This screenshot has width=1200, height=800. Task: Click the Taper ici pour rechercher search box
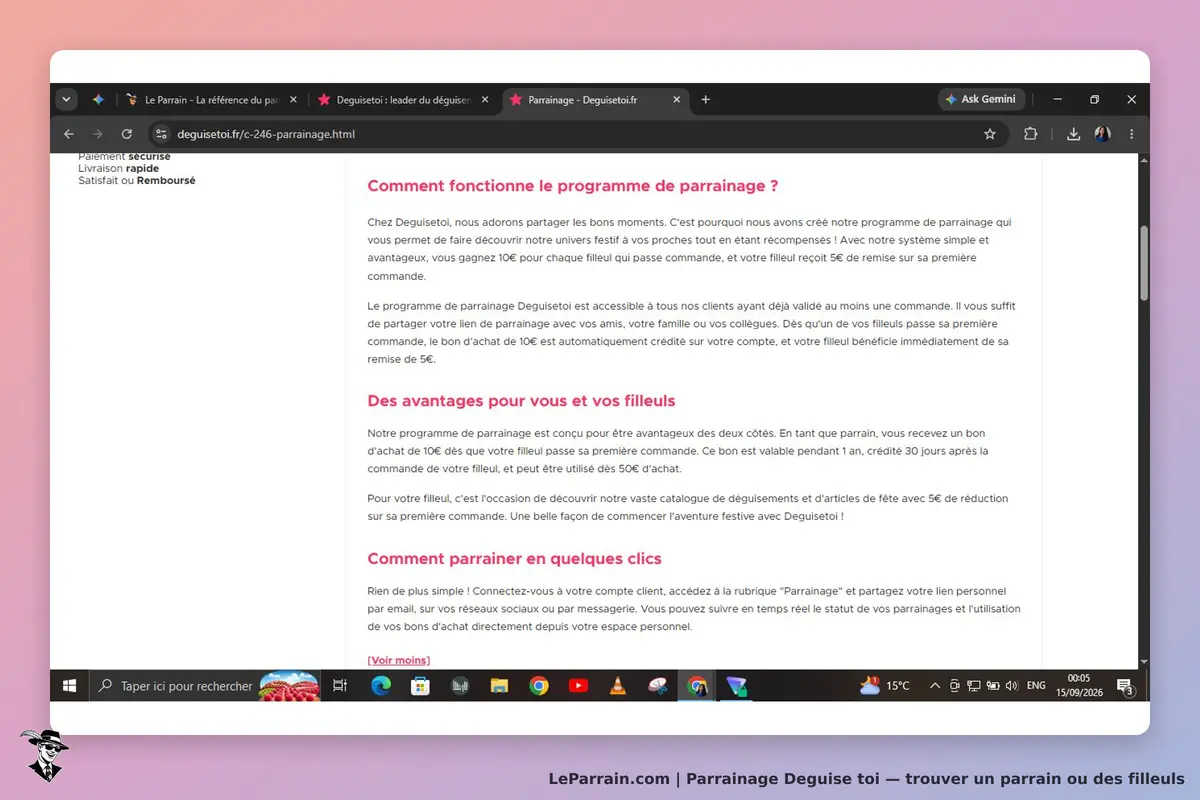point(205,686)
